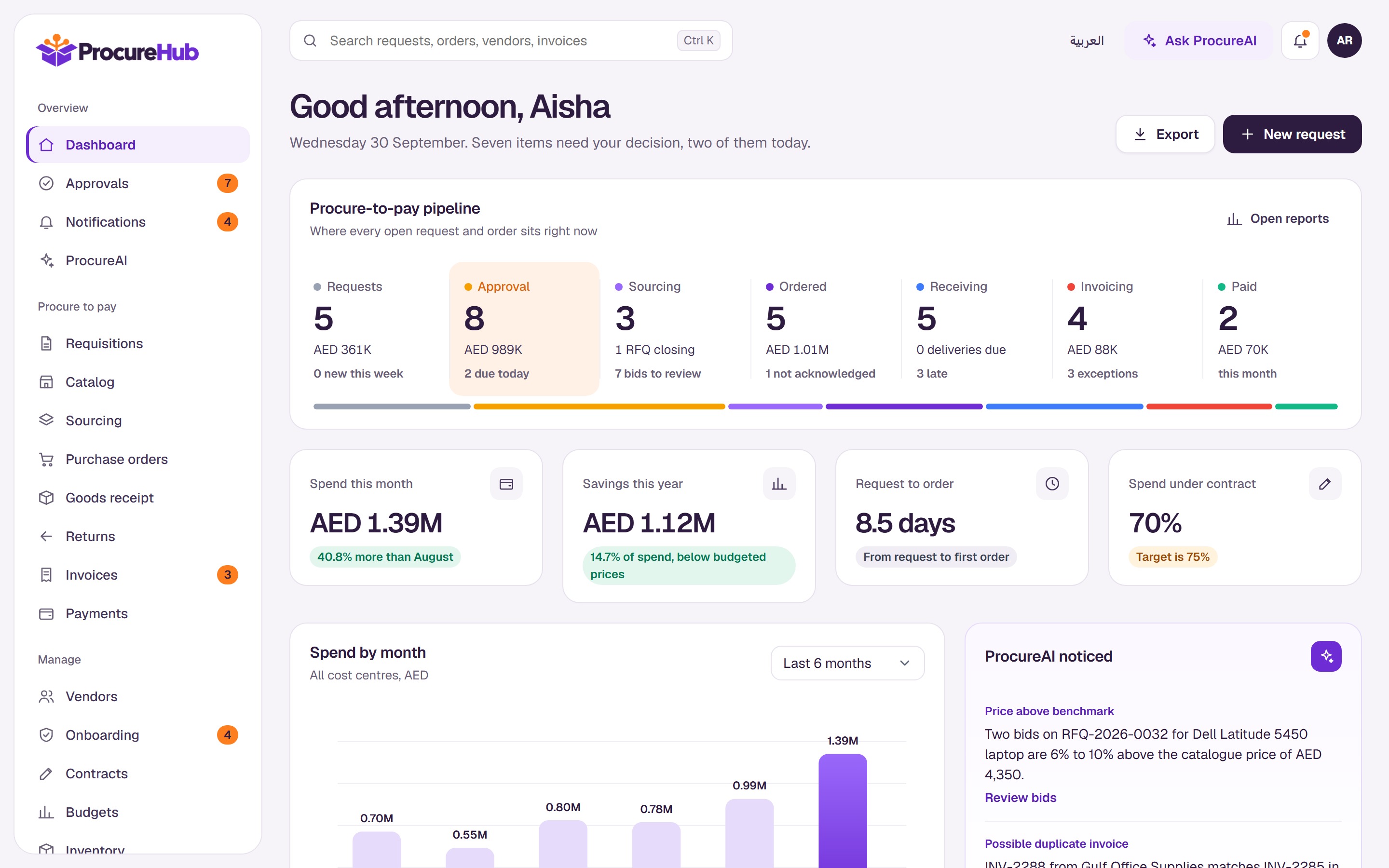Open the Last 6 months dropdown
This screenshot has height=868, width=1389.
point(847,663)
